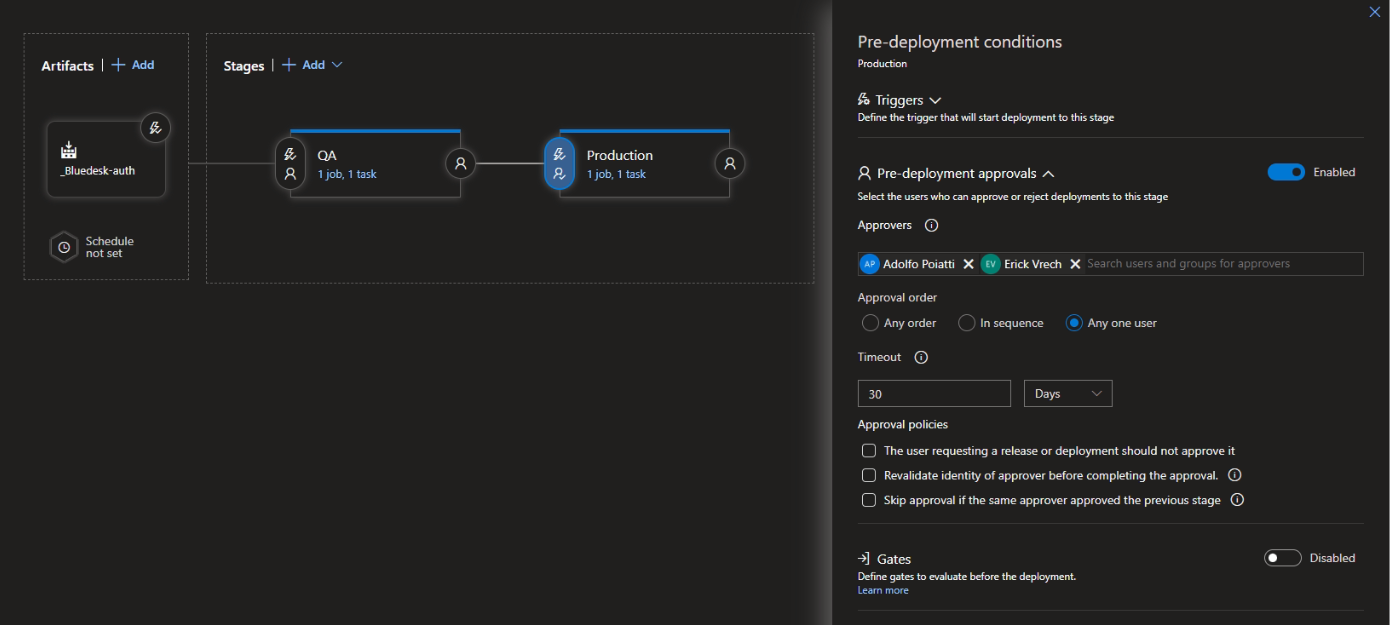1390x625 pixels.
Task: Click the _Bluedesk-auth artifact build icon
Action: [69, 150]
